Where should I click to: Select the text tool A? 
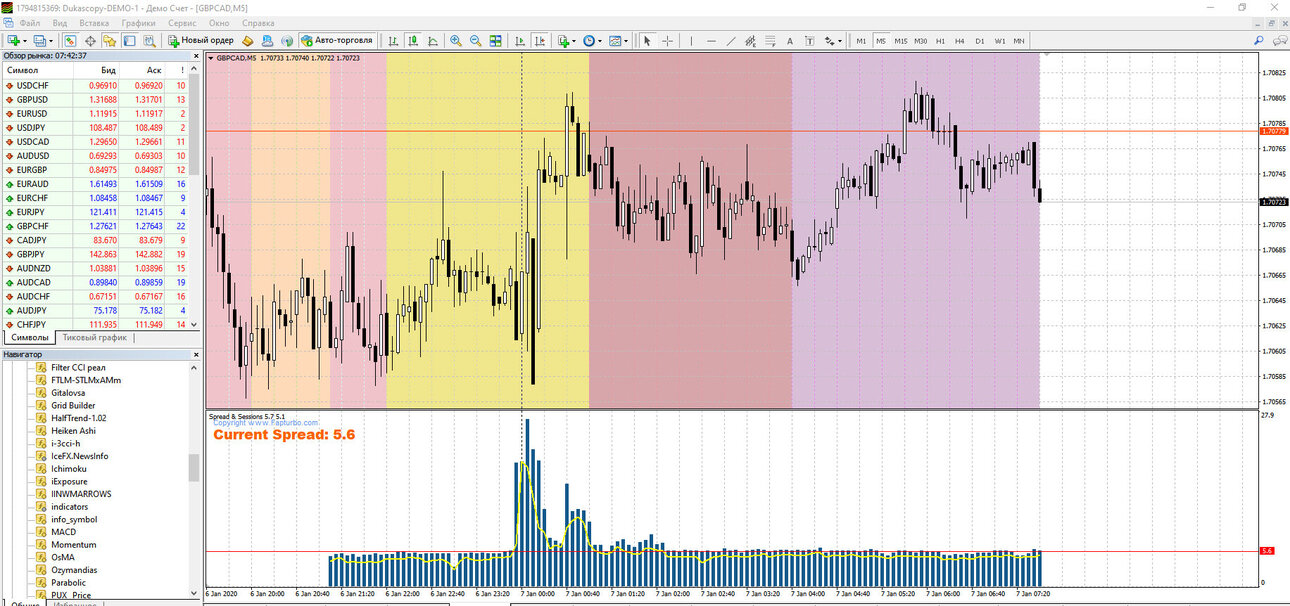pyautogui.click(x=790, y=41)
